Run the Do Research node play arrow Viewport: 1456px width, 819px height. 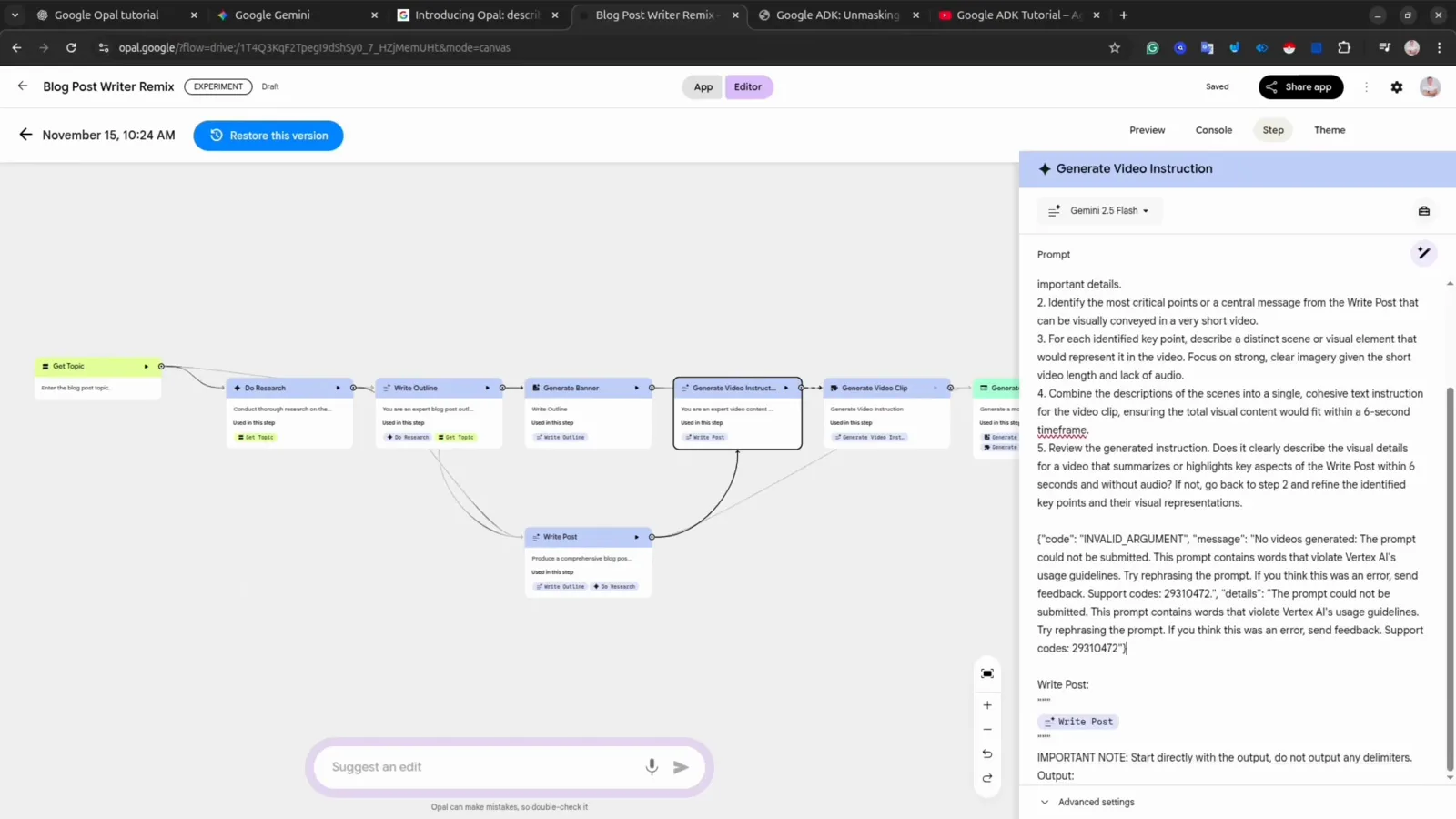click(338, 389)
